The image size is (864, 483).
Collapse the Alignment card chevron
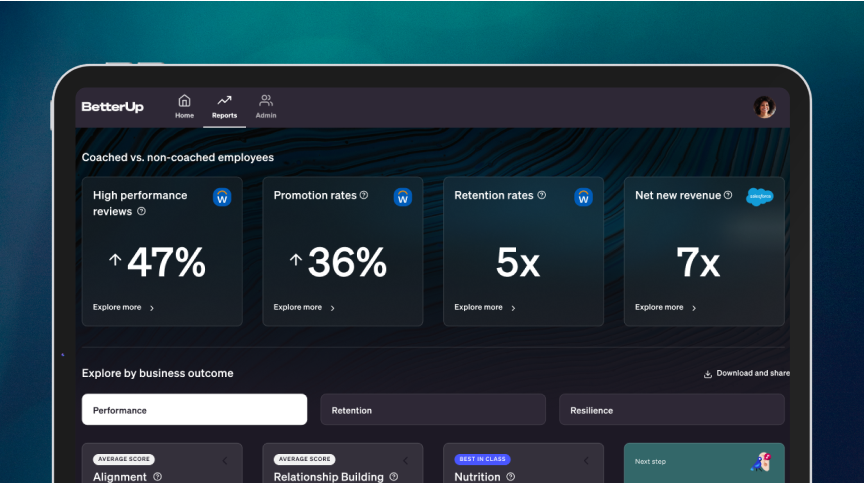point(224,460)
